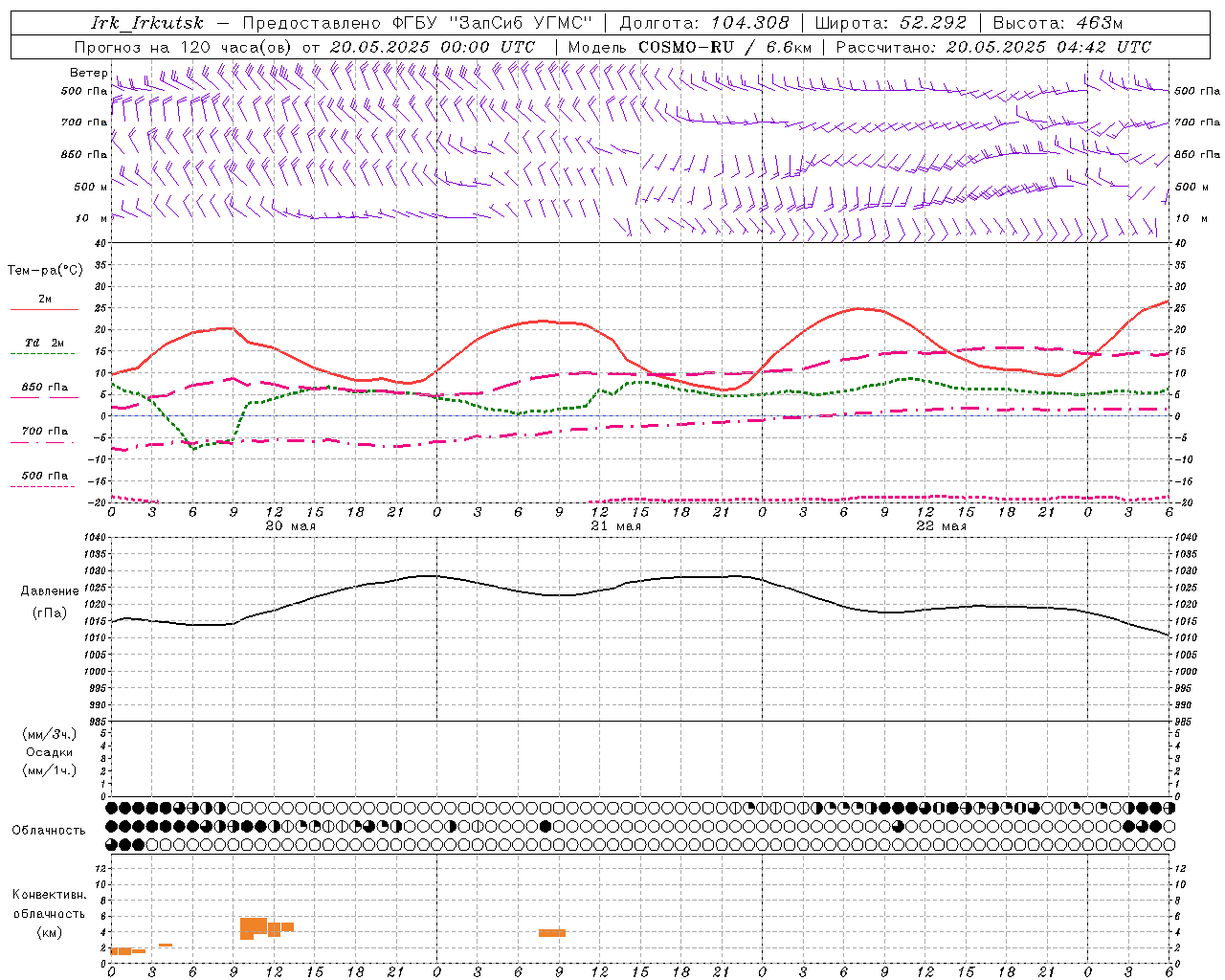Click the dashed line sample under Td 2м
1225x980 pixels.
(42, 354)
